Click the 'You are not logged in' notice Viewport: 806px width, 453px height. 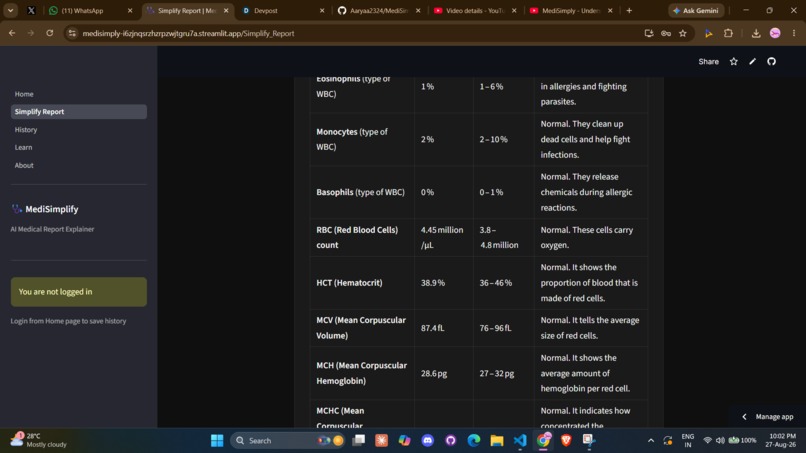click(79, 292)
